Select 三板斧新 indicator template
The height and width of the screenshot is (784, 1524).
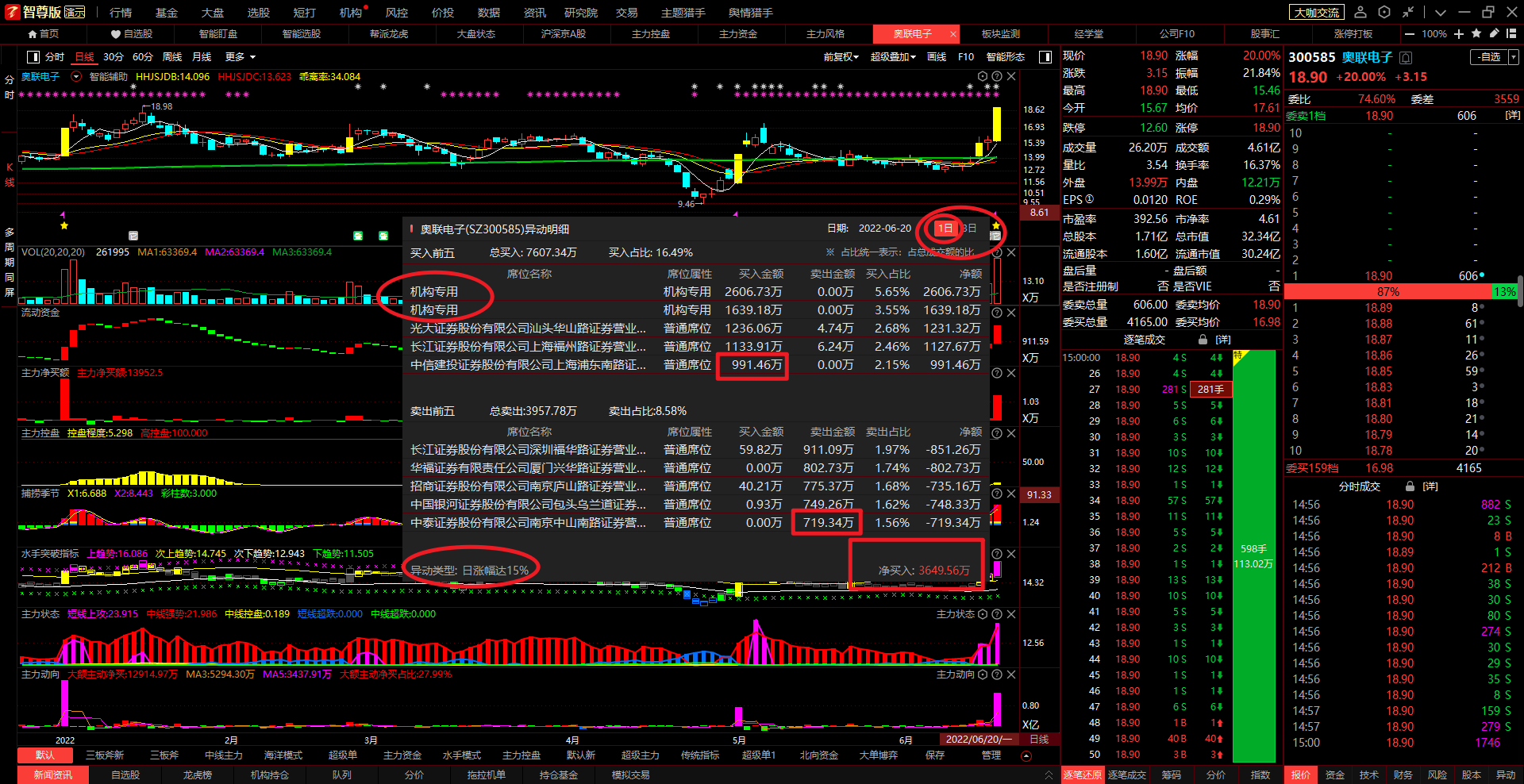coord(105,755)
